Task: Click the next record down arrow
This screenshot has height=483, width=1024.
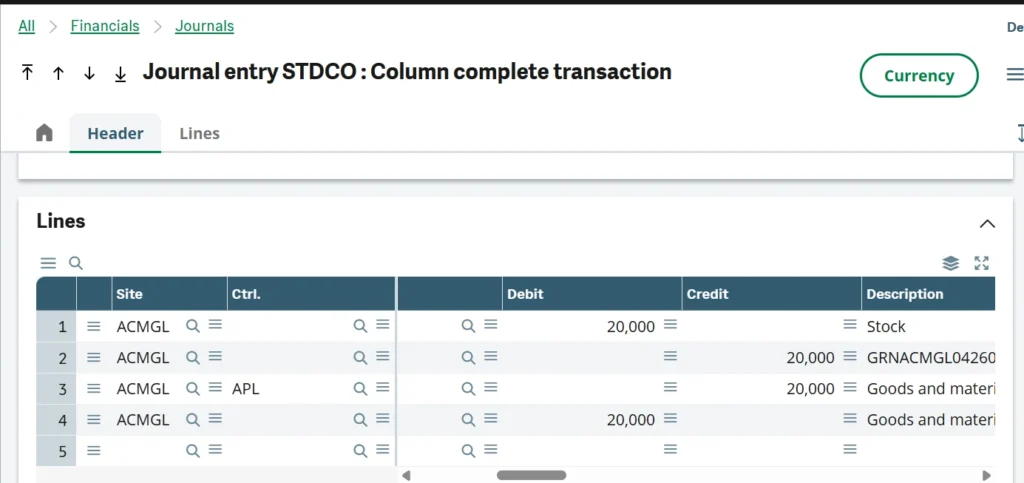Action: click(89, 73)
